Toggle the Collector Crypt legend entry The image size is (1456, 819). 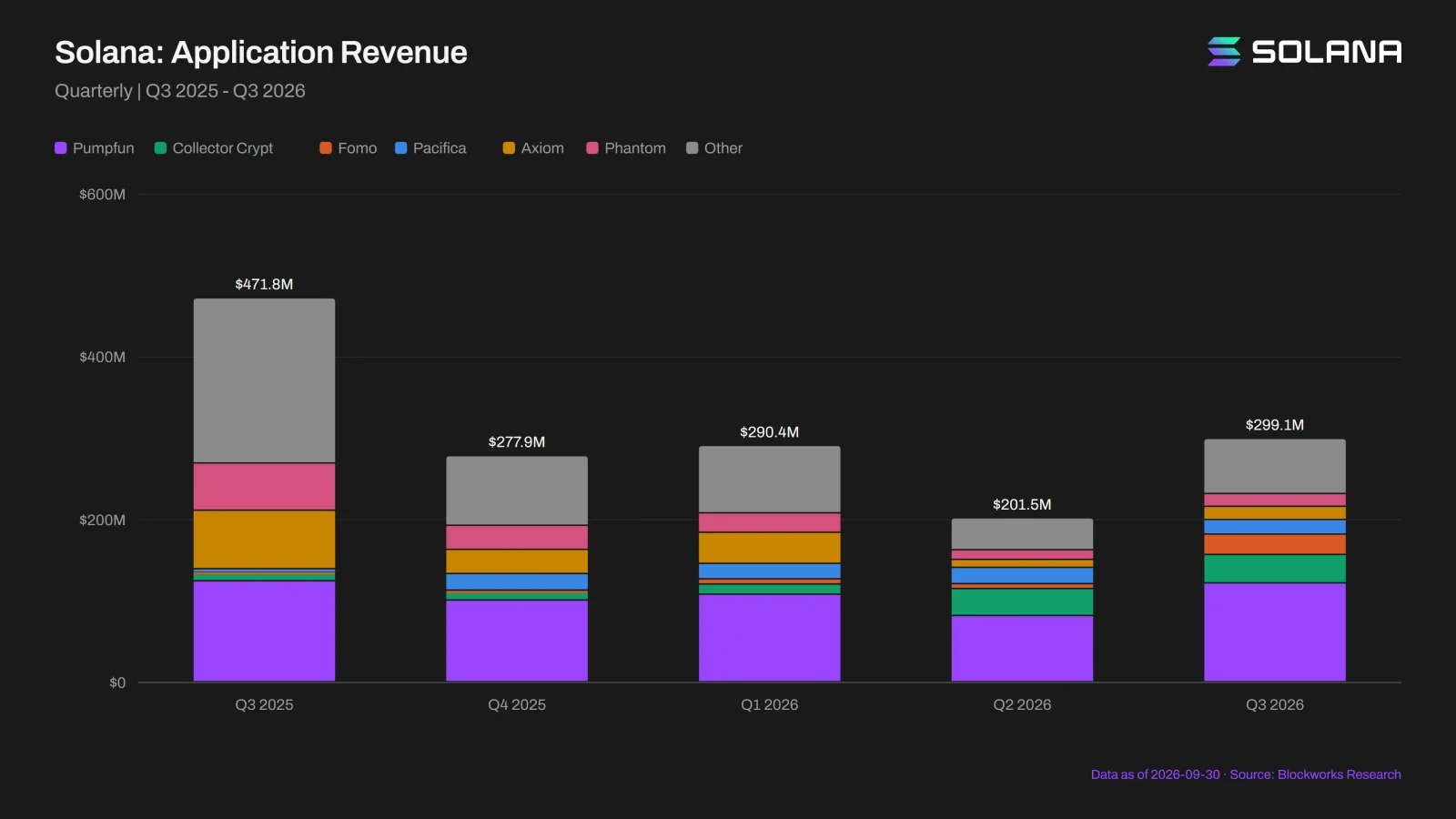(214, 148)
